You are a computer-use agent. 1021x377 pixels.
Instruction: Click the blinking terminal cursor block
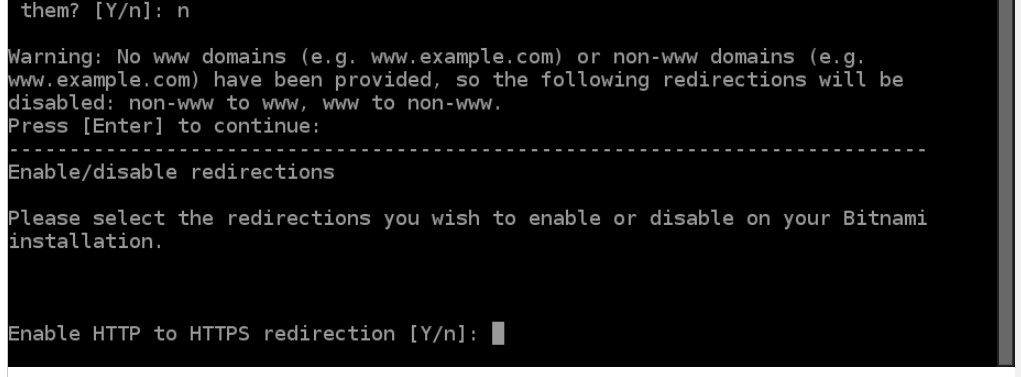(497, 333)
